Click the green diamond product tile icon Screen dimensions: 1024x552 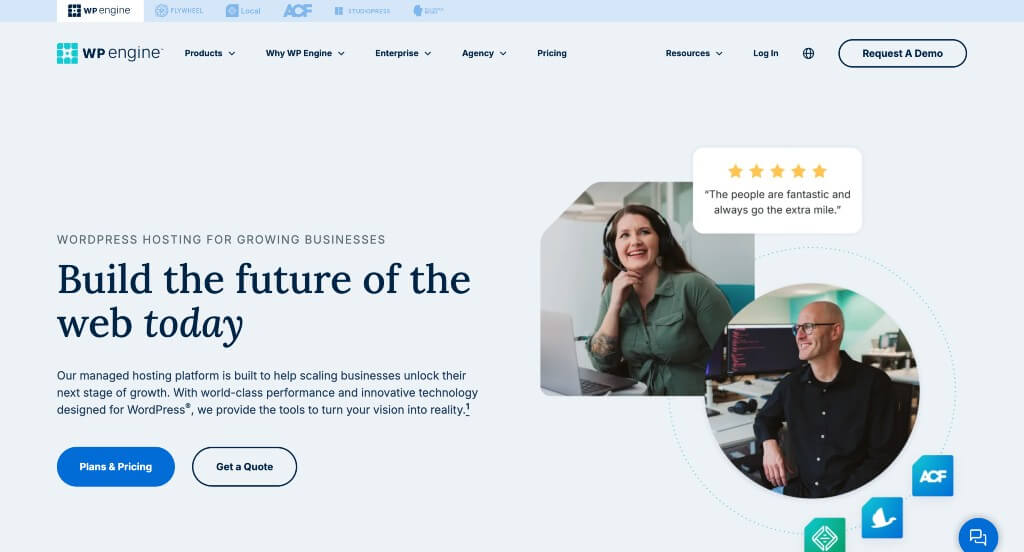point(825,535)
